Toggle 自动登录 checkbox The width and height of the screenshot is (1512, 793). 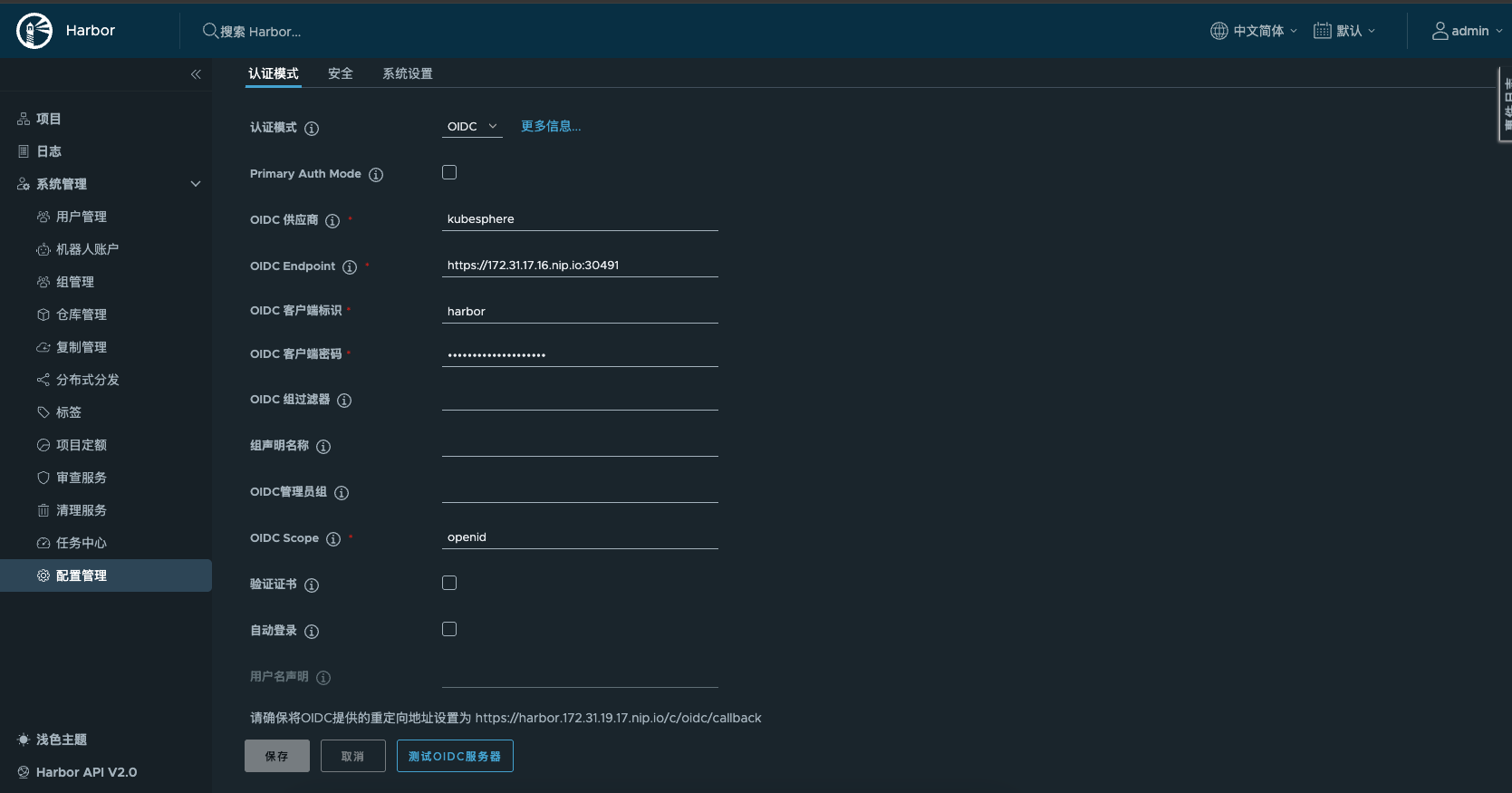pyautogui.click(x=449, y=629)
